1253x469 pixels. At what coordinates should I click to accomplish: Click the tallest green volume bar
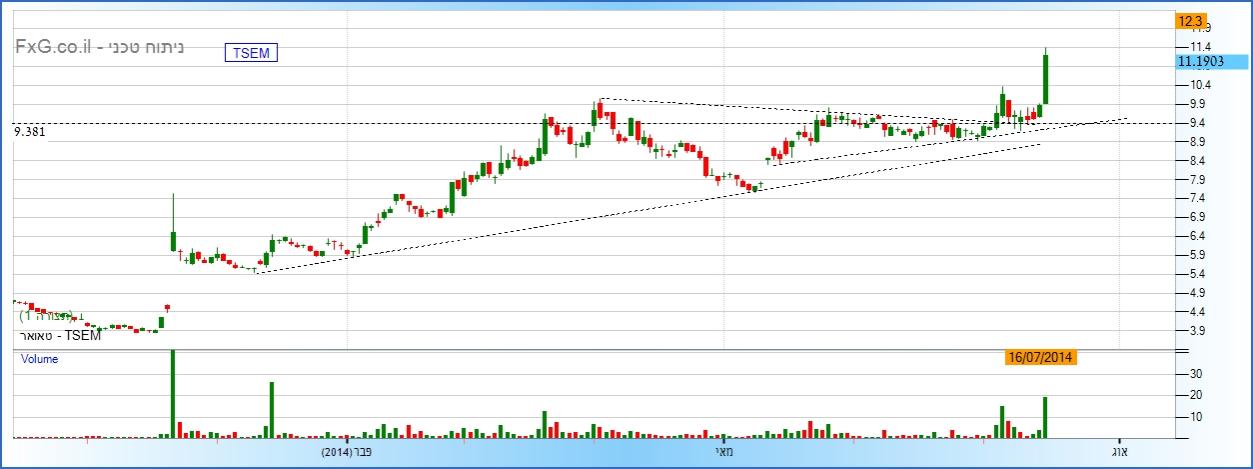(173, 394)
